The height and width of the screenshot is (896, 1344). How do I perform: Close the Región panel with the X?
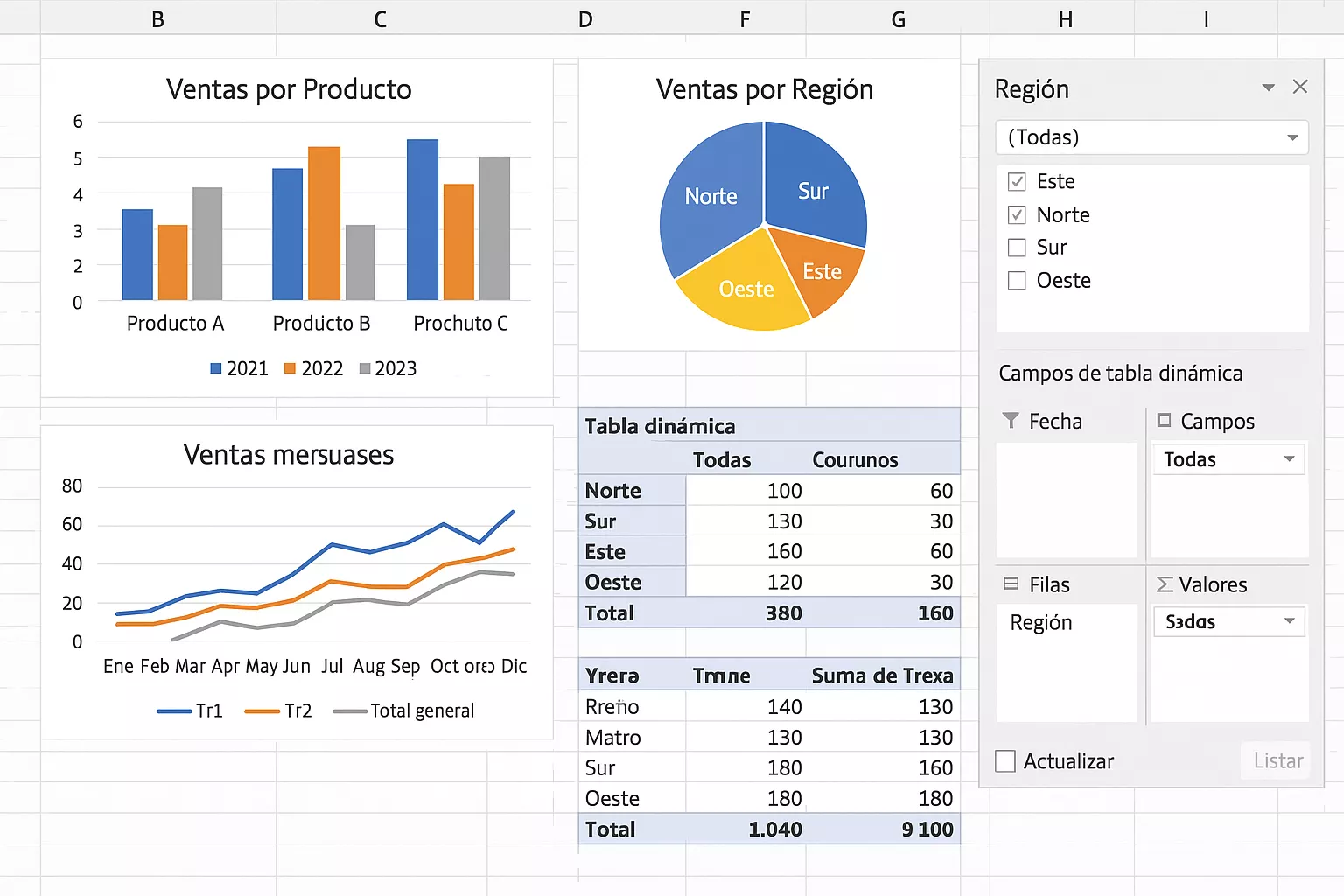point(1300,87)
